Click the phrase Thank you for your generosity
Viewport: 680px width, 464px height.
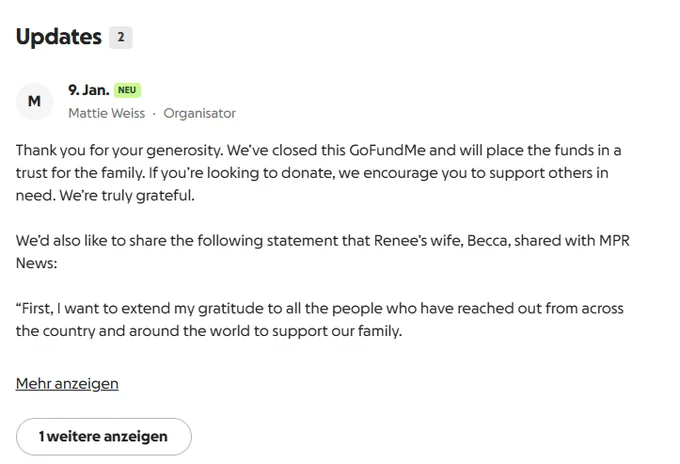120,150
